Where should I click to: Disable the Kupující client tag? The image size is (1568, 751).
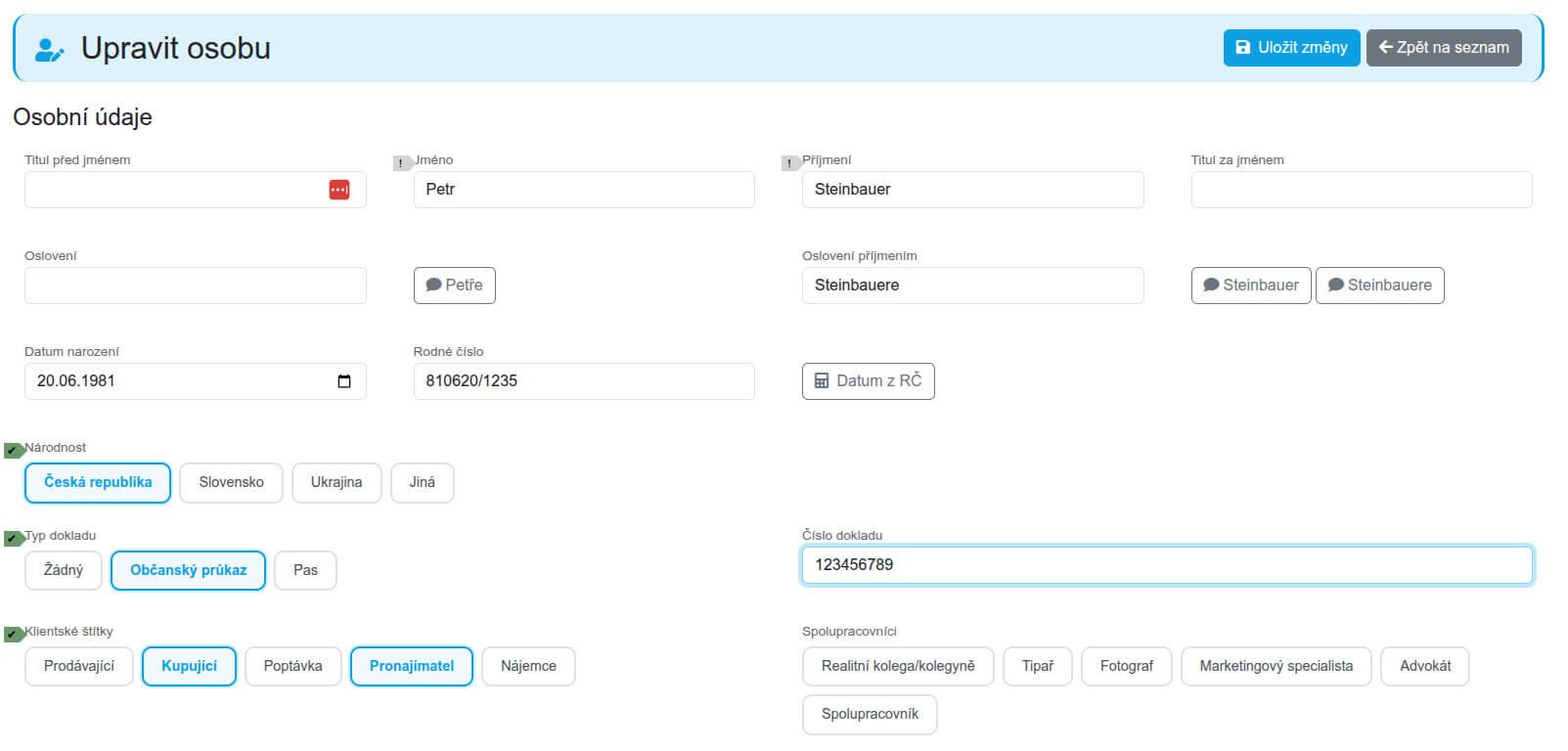[189, 666]
